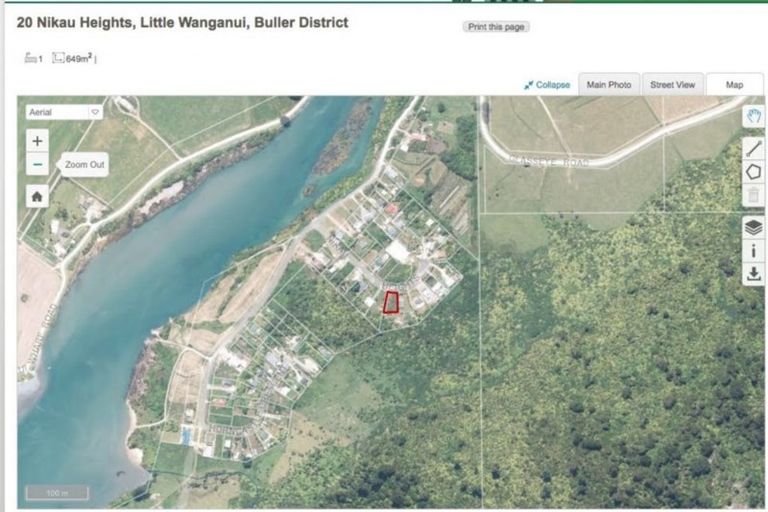768x512 pixels.
Task: Choose the polygon area drawing tool
Action: 753,172
